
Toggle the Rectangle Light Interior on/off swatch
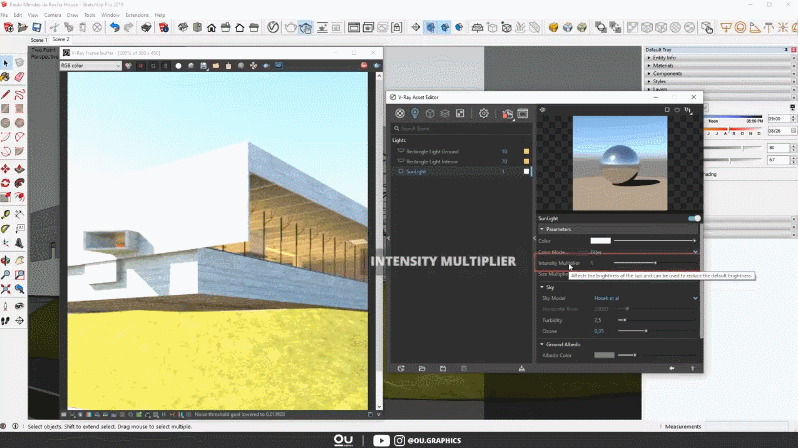coord(527,161)
